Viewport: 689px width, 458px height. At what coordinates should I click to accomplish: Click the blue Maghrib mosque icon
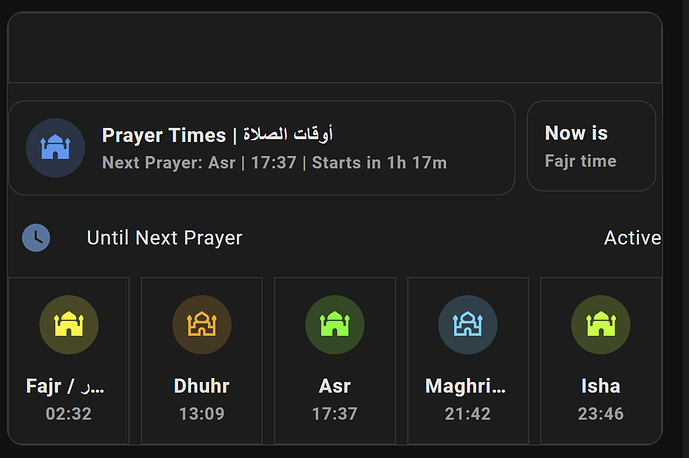(x=467, y=324)
